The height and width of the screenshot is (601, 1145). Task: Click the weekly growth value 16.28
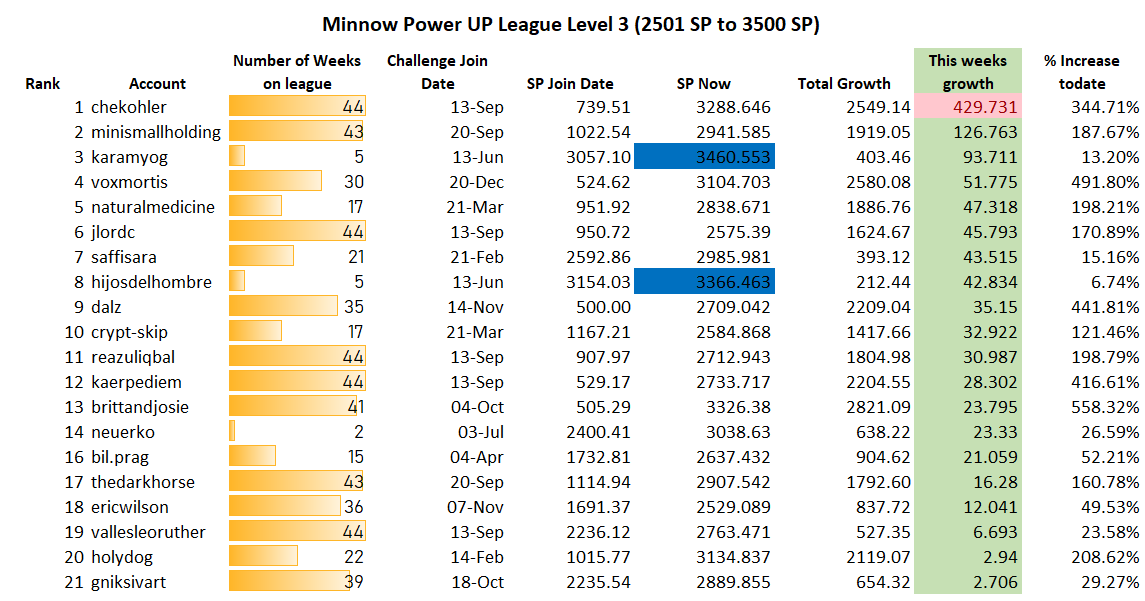tap(995, 482)
